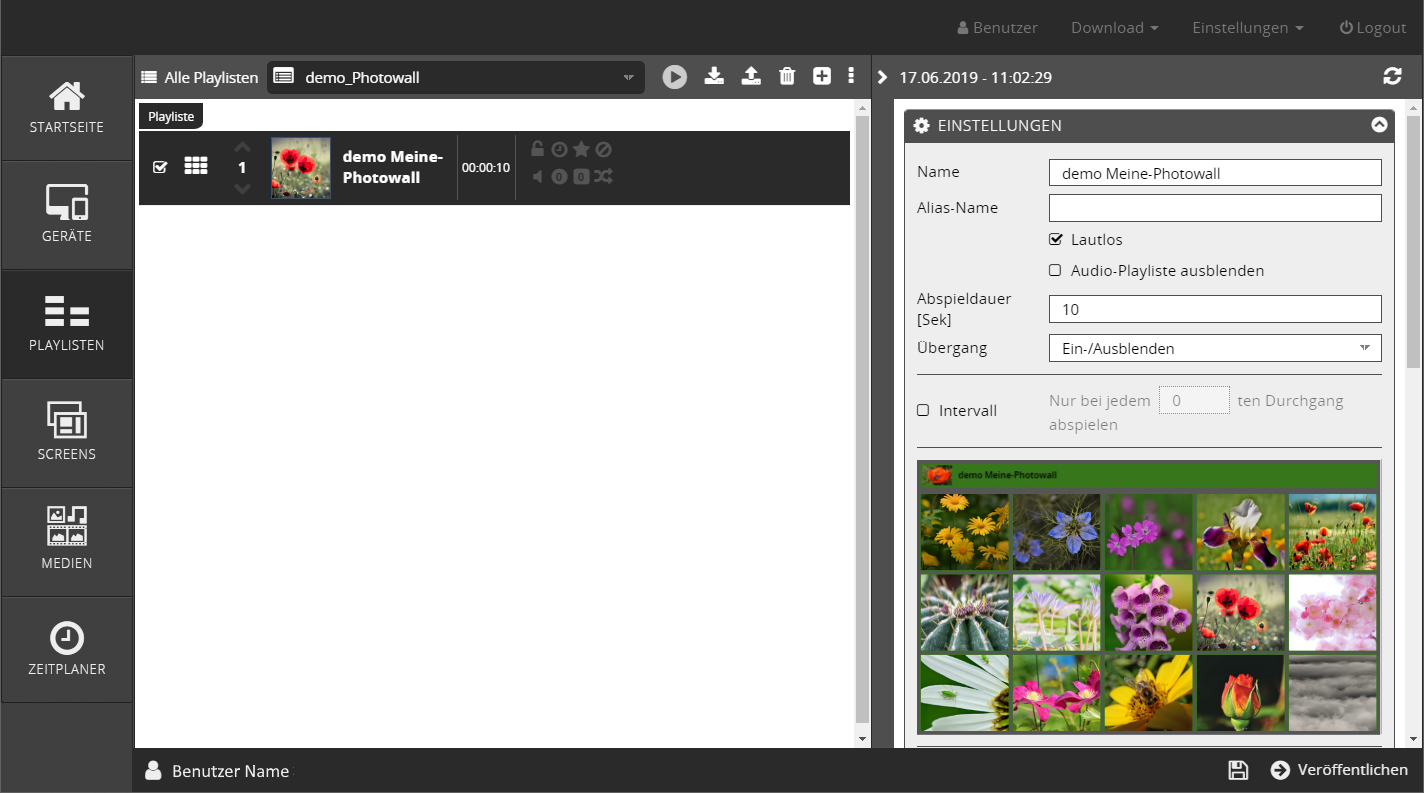This screenshot has width=1424, height=793.
Task: Enable Audio-Playliste ausblenden checkbox
Action: click(1055, 271)
